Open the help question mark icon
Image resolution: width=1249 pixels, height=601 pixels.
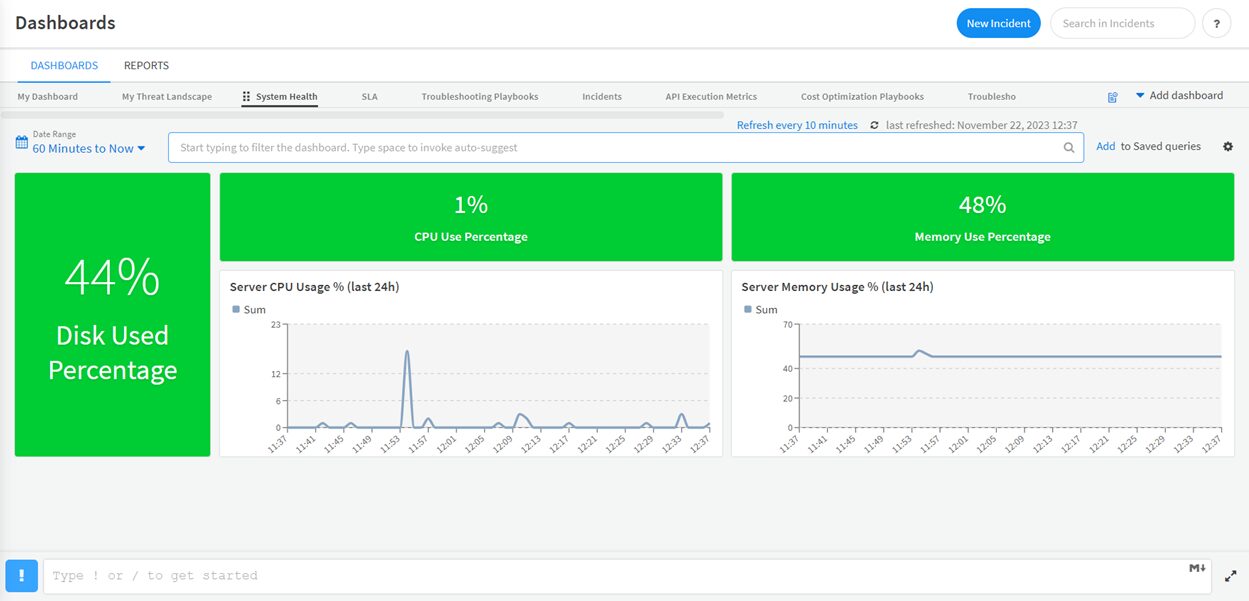pyautogui.click(x=1216, y=23)
